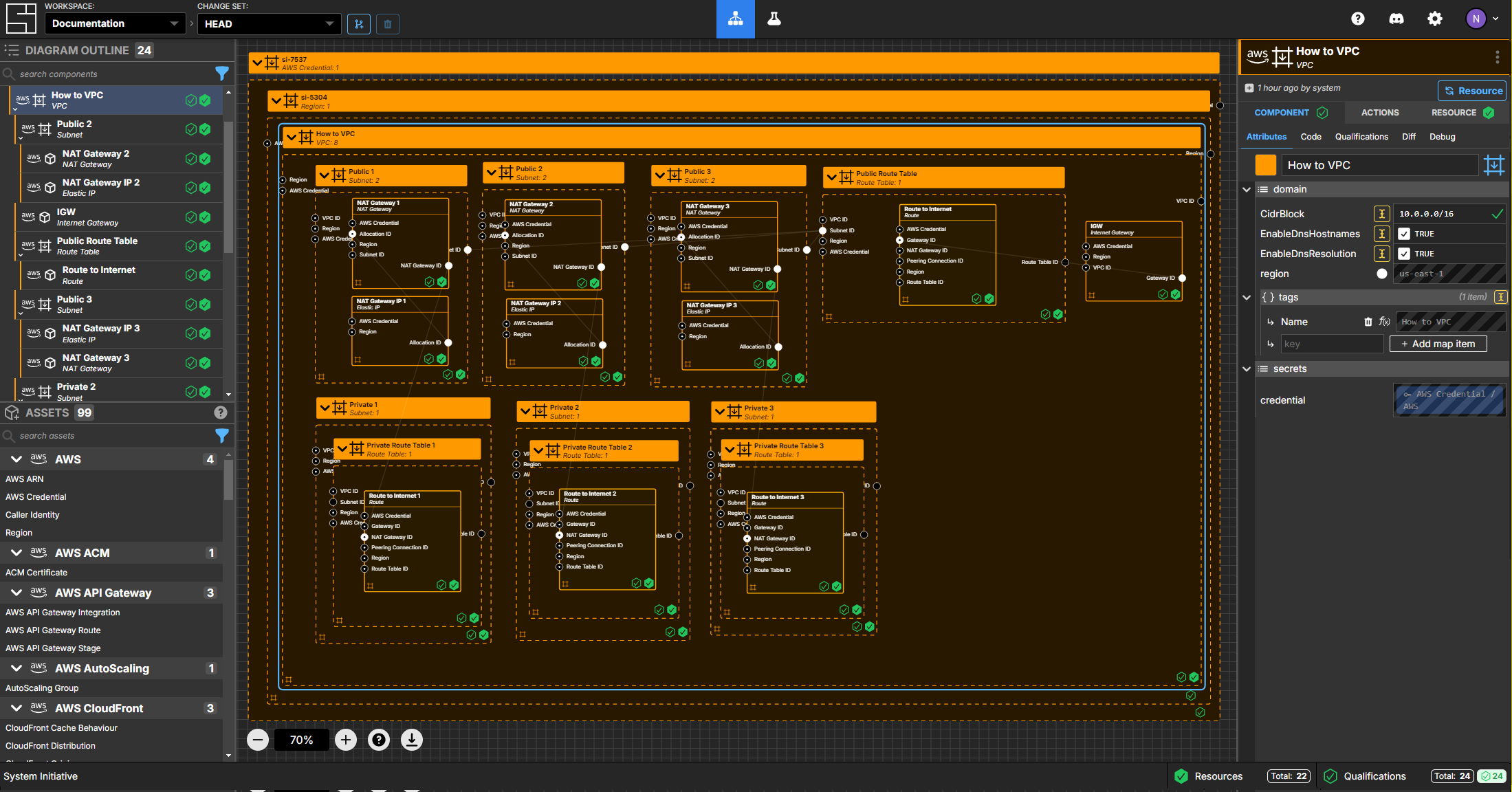This screenshot has width=1512, height=792.
Task: Expand the AWS CloudFront section in assets
Action: [15, 708]
